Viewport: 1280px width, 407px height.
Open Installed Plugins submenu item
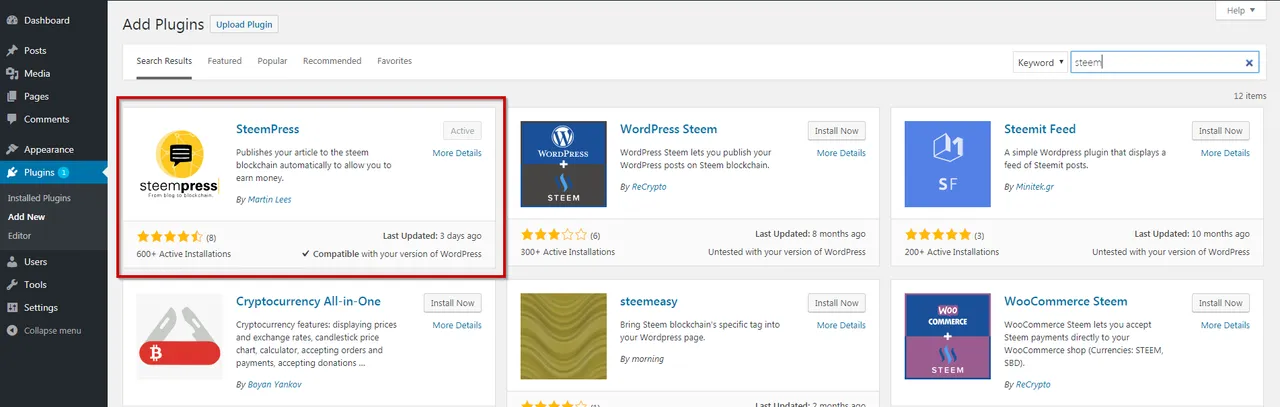coord(40,198)
